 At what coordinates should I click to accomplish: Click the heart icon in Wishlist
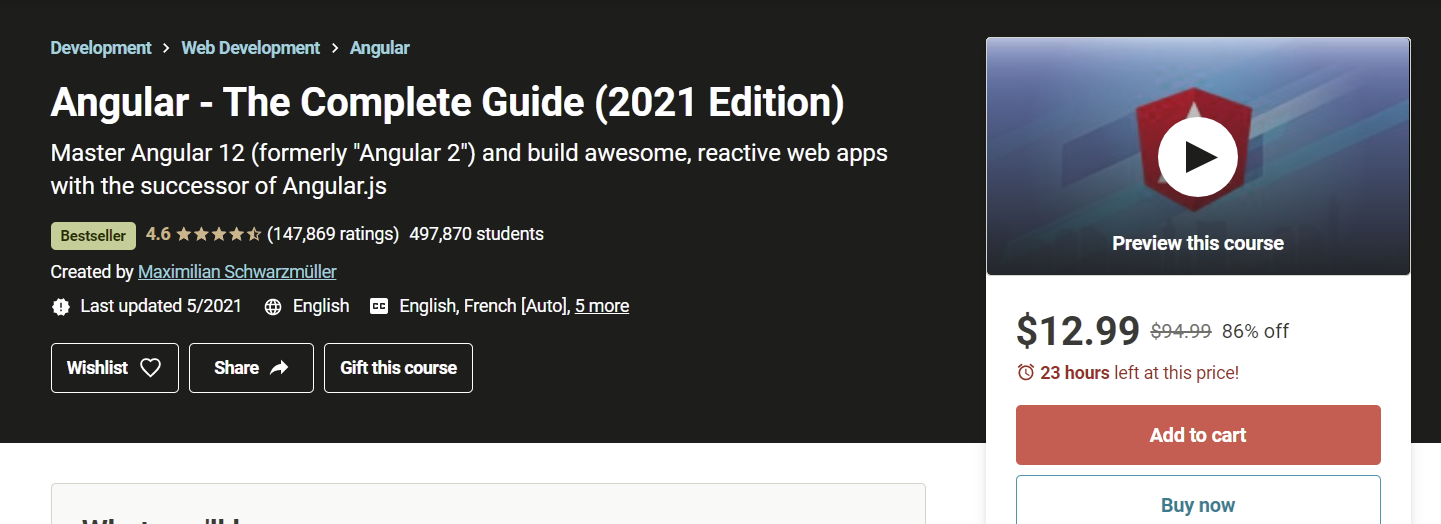point(150,368)
